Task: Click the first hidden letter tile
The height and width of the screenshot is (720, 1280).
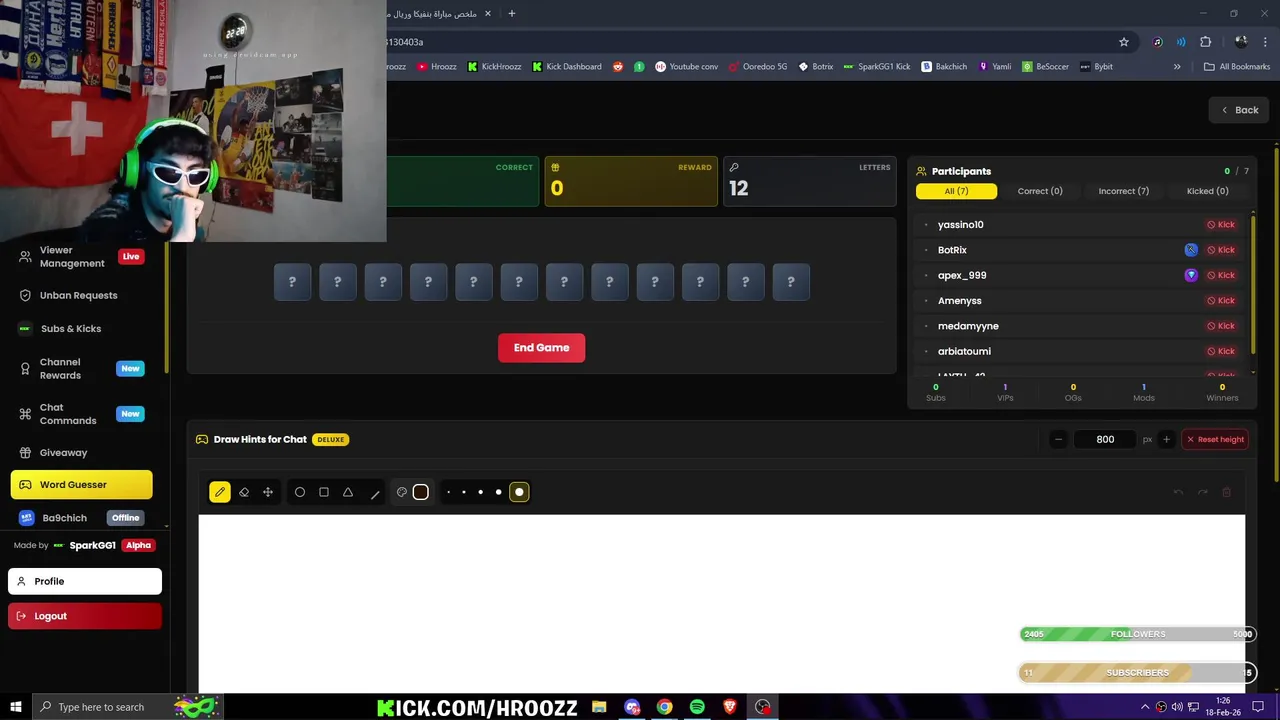Action: 292,282
